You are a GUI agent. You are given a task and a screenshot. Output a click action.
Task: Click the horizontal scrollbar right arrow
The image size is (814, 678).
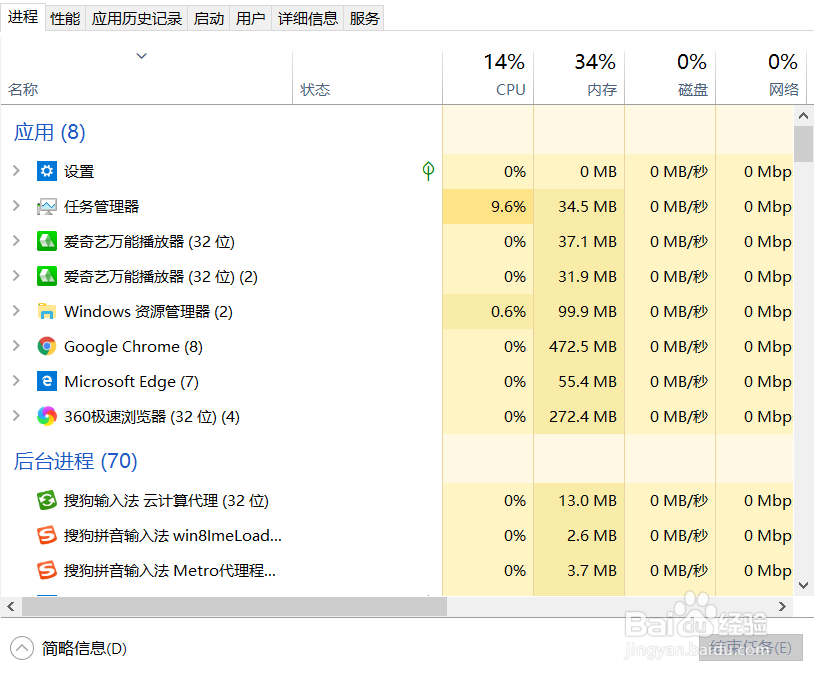[x=782, y=606]
